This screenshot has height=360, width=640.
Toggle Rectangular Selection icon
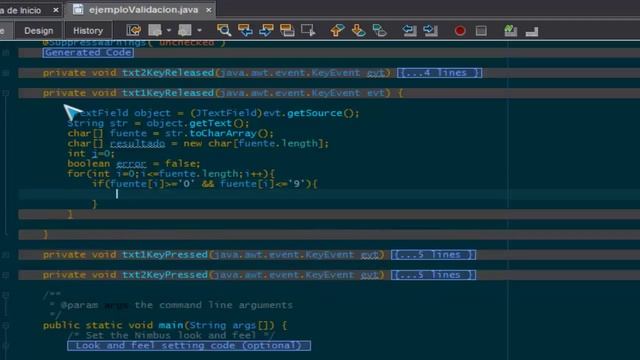(308, 31)
